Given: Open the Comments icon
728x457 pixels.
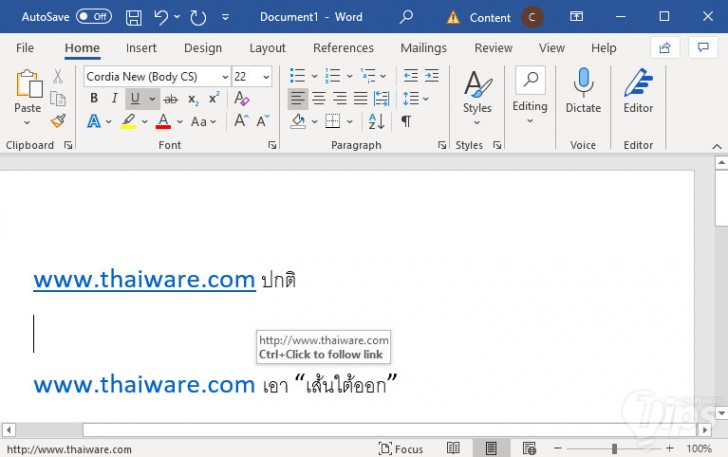Looking at the screenshot, I should tap(703, 47).
